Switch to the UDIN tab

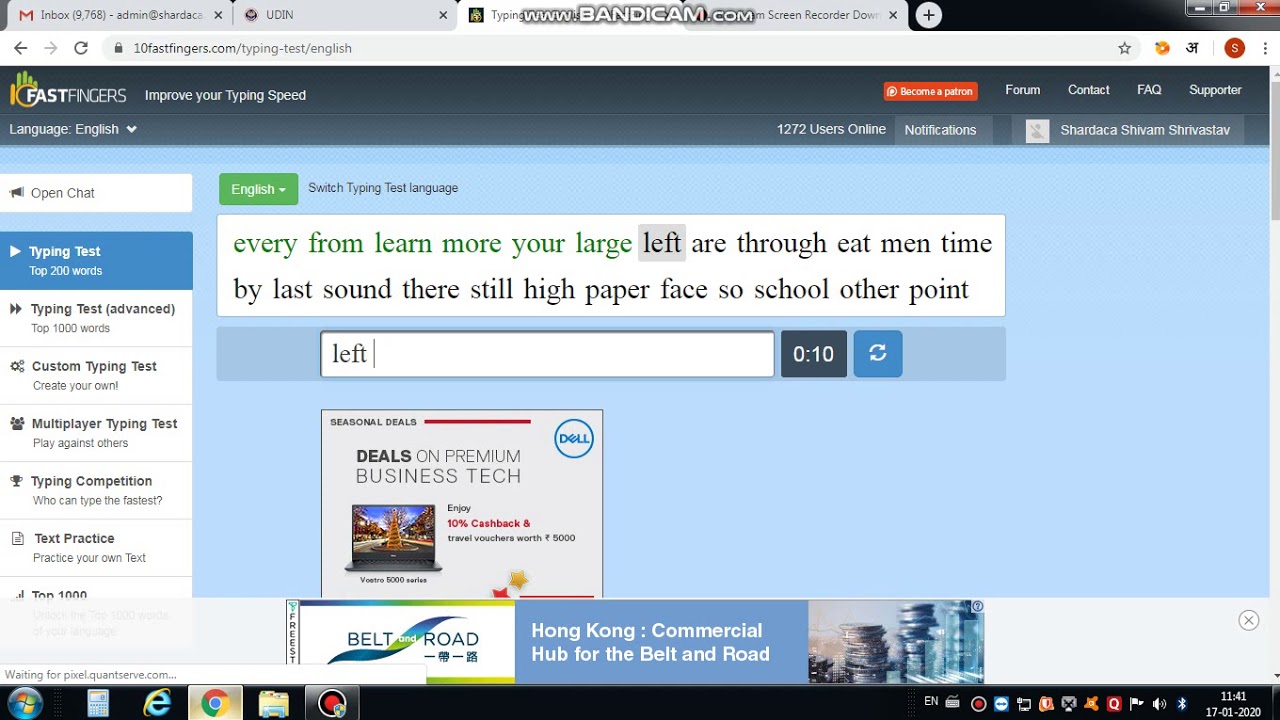[346, 15]
